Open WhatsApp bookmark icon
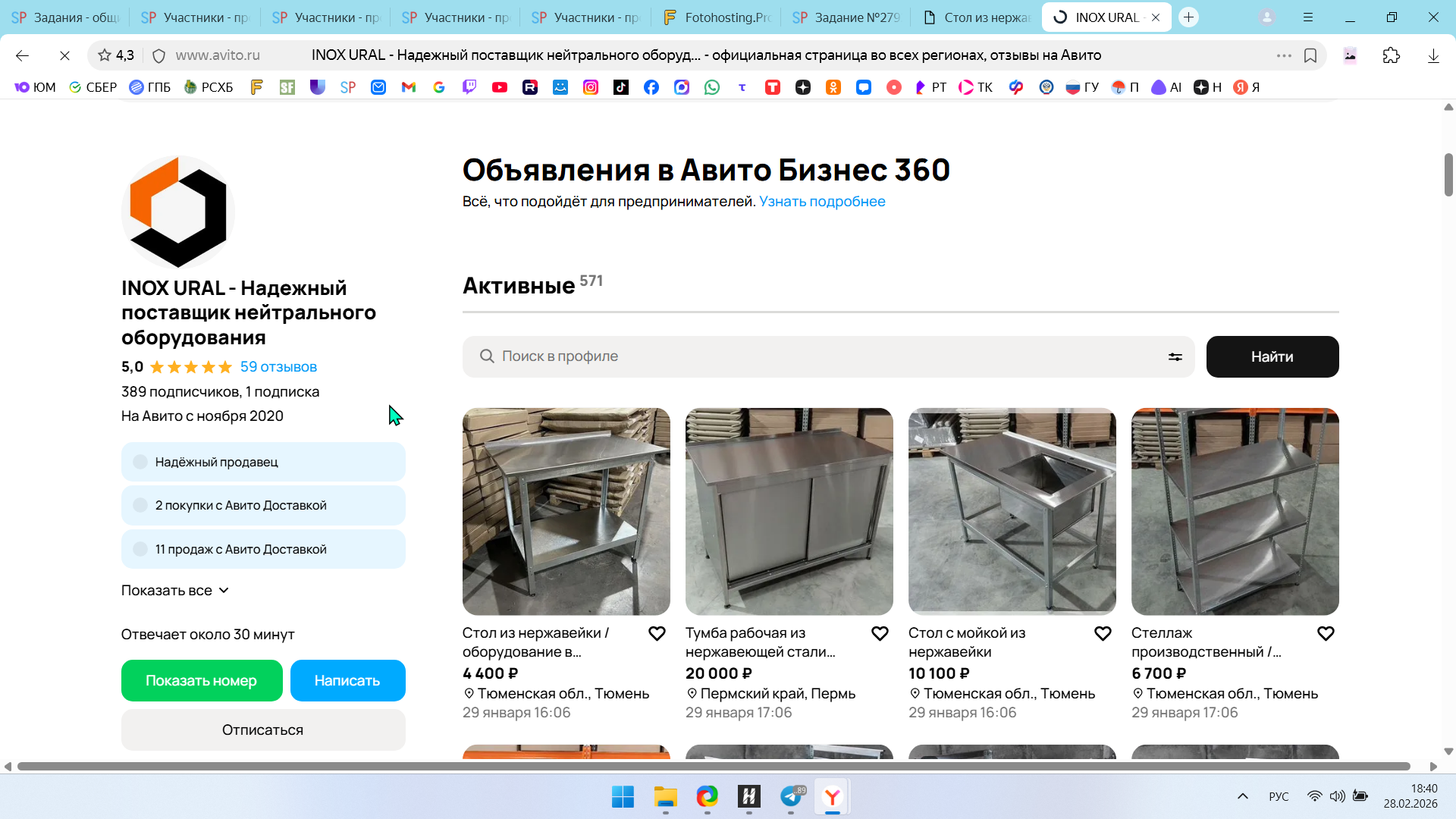Viewport: 1456px width, 819px height. coord(711,87)
